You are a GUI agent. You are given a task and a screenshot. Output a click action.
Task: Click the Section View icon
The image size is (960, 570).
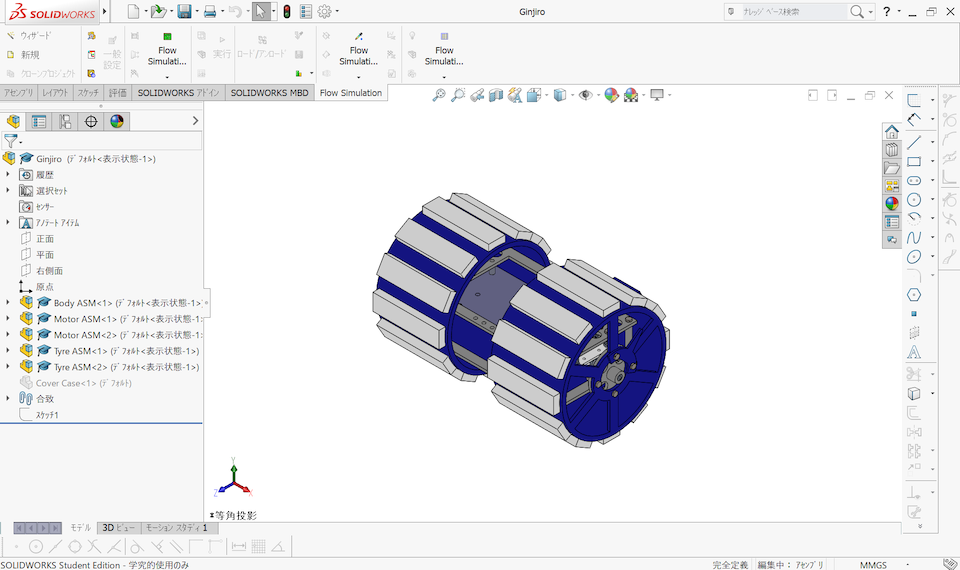[x=496, y=95]
